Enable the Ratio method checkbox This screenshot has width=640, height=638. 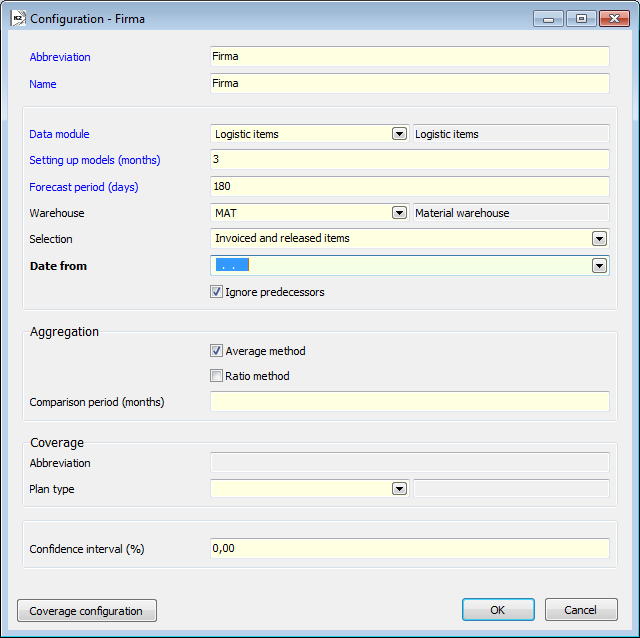[216, 376]
